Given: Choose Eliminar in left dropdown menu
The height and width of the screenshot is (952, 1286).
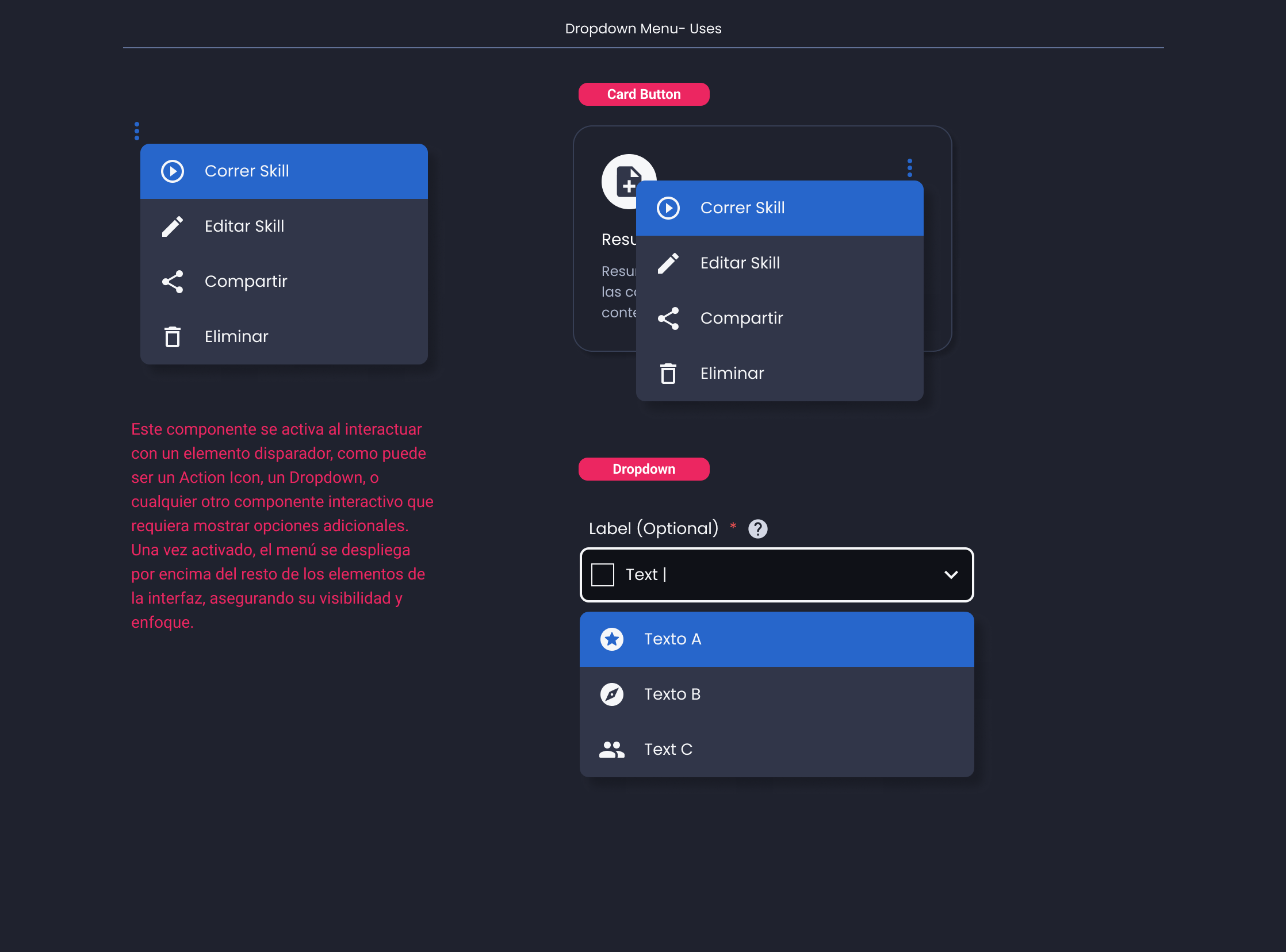Looking at the screenshot, I should [284, 336].
